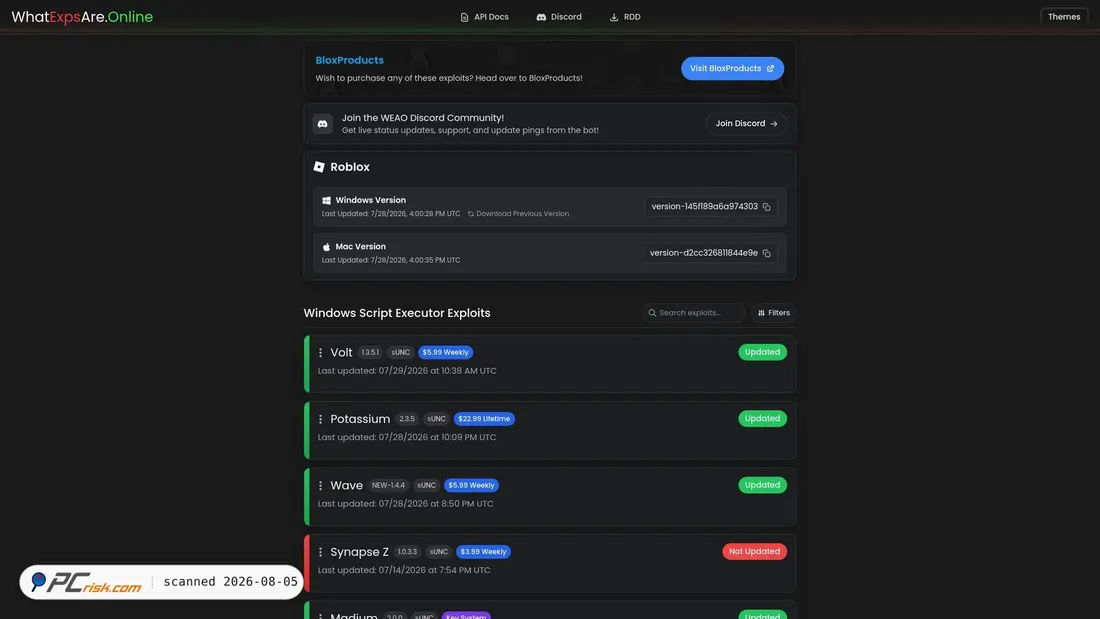The image size is (1100, 619).
Task: Open the Filters dropdown
Action: [x=773, y=313]
